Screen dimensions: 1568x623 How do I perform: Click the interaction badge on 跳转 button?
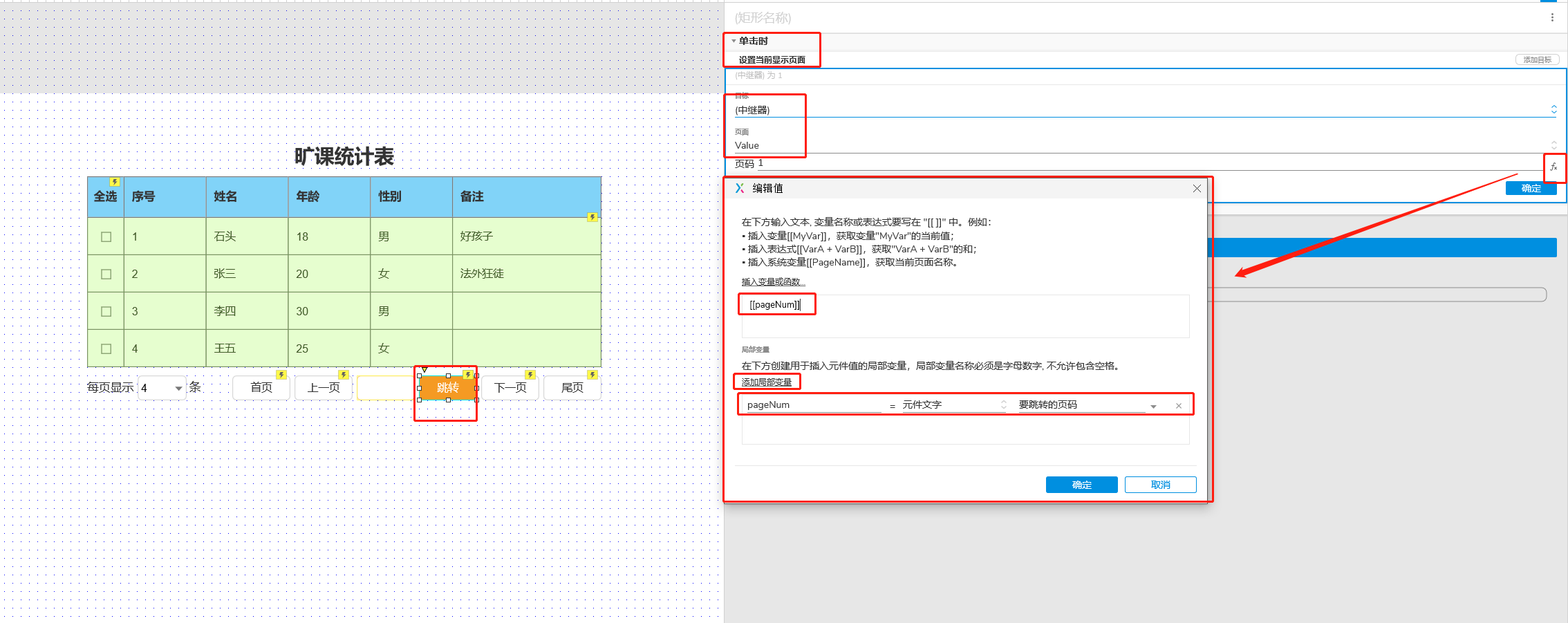(468, 375)
